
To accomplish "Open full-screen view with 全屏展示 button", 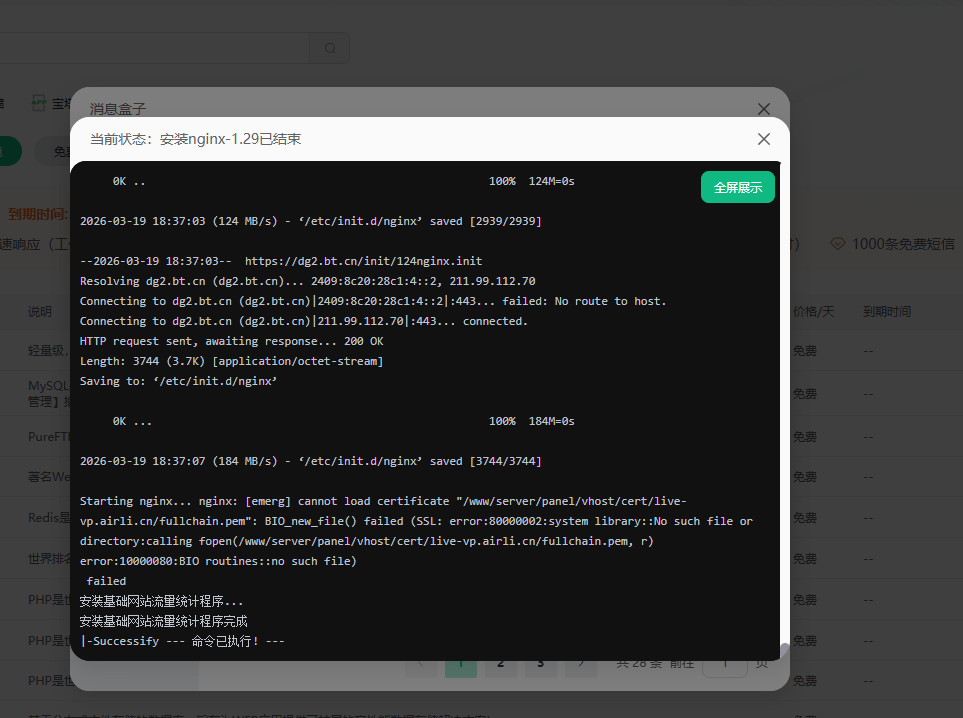I will pos(737,187).
